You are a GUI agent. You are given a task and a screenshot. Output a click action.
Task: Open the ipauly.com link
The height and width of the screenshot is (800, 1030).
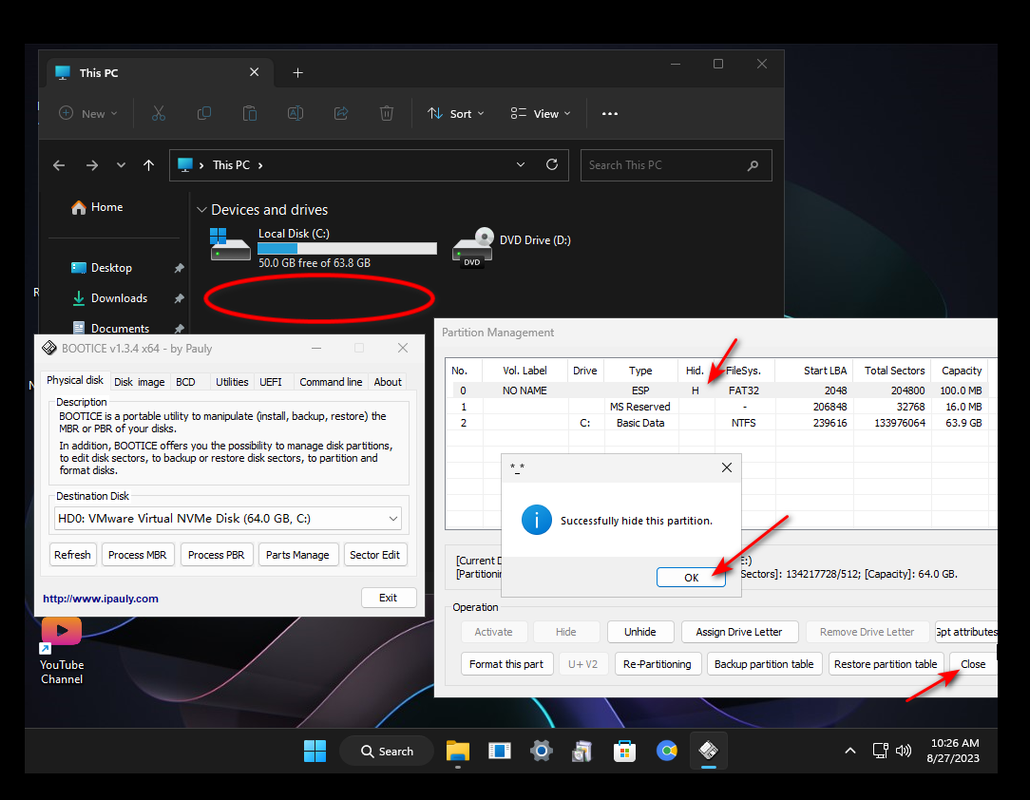coord(101,598)
